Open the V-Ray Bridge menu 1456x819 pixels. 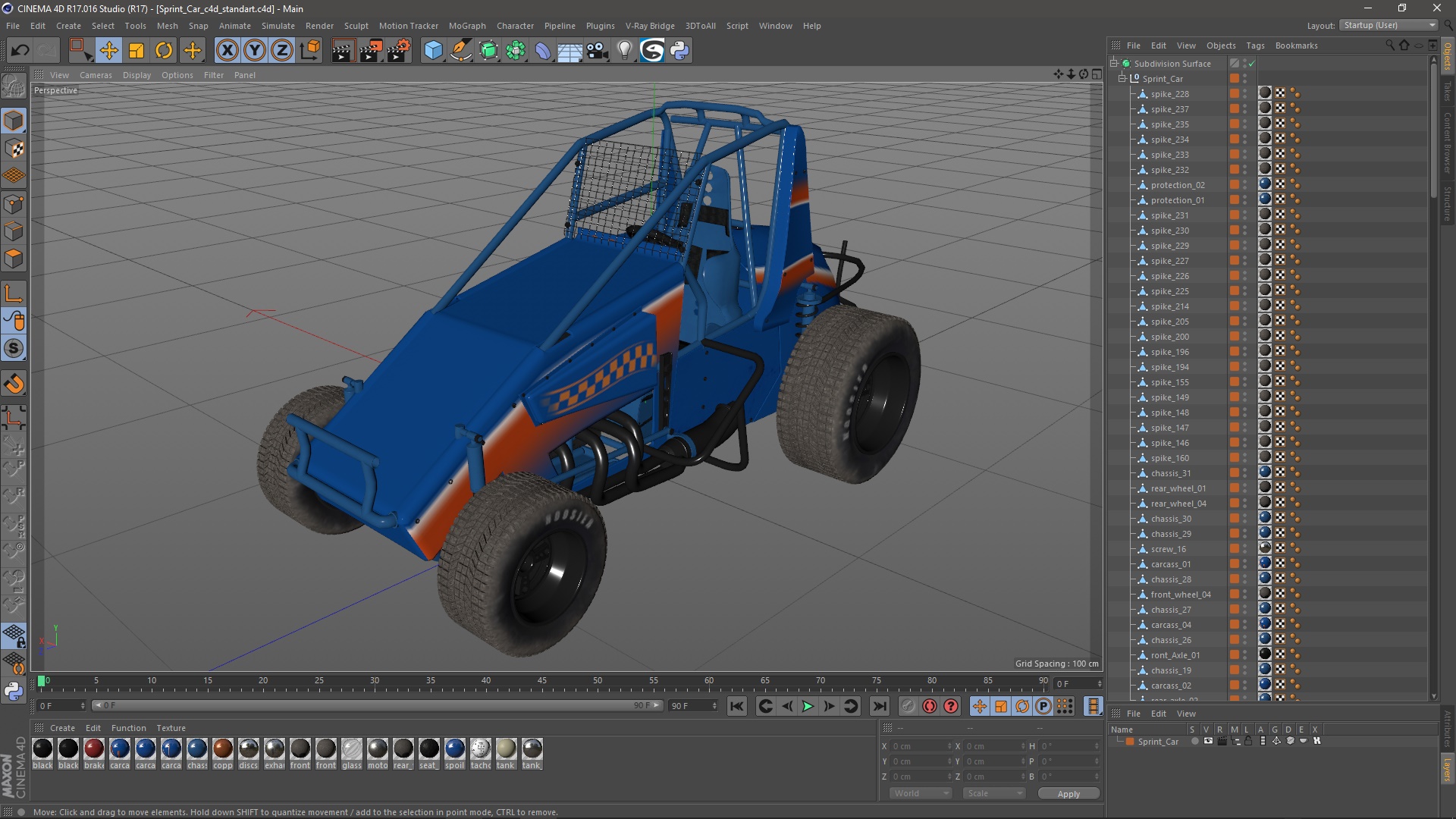click(x=650, y=26)
